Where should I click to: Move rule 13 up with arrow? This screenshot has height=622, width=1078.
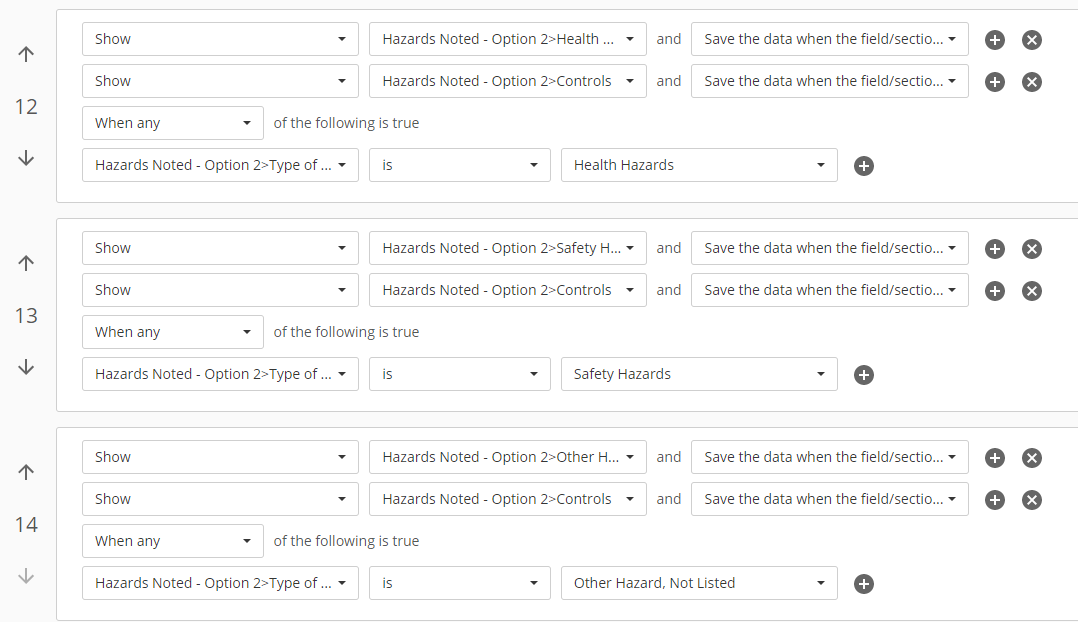26,263
